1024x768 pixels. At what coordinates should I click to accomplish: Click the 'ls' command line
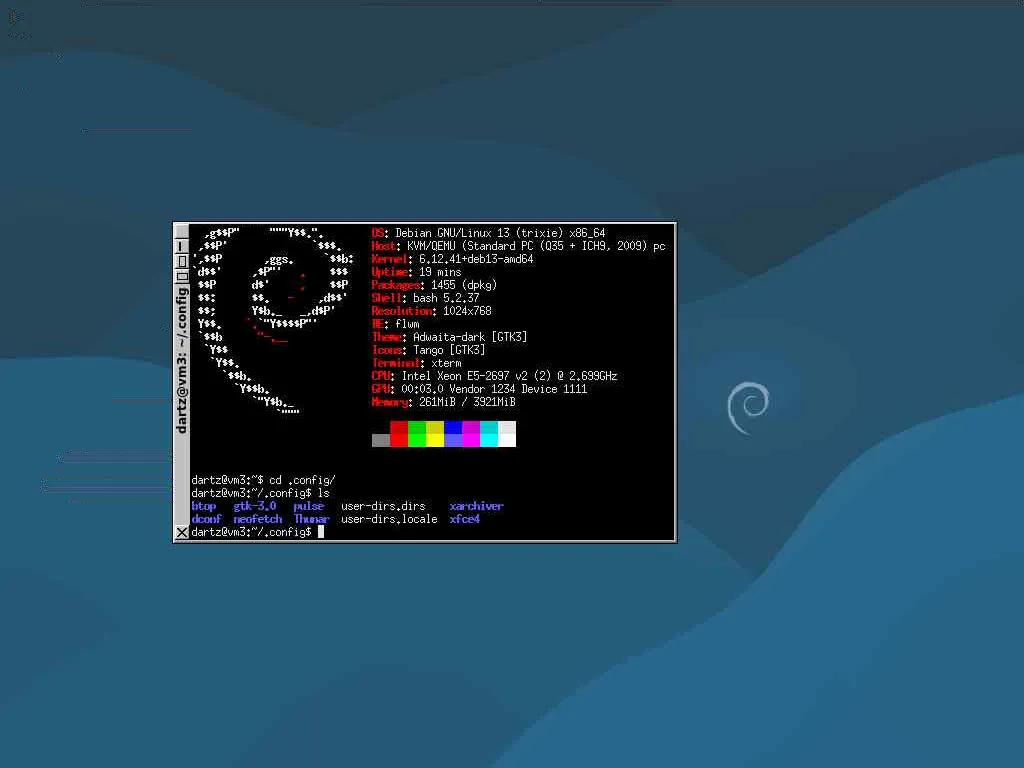tap(324, 493)
